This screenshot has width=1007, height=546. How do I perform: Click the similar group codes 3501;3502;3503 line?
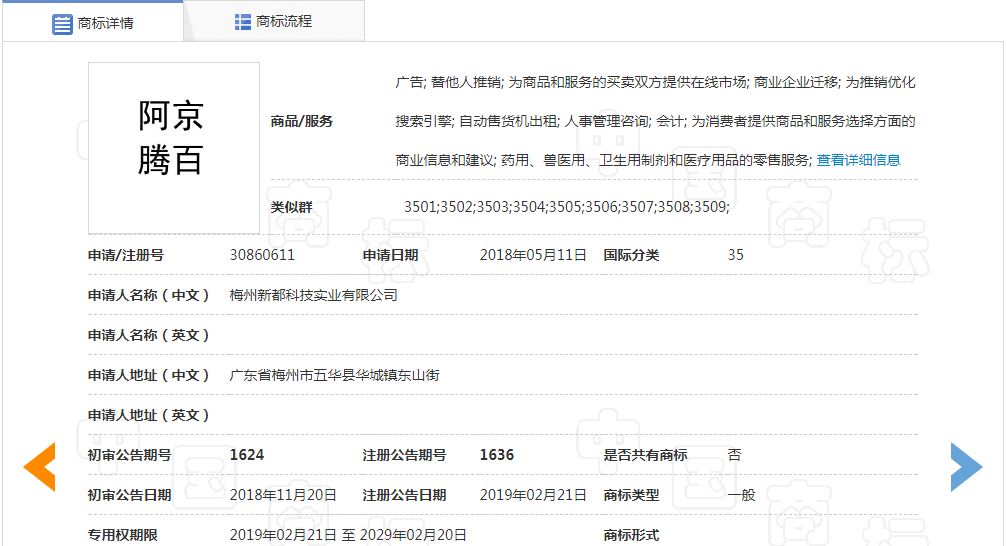(x=566, y=207)
